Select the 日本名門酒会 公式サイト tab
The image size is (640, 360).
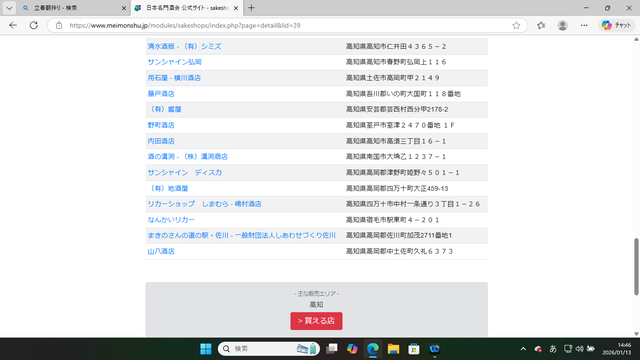187,8
